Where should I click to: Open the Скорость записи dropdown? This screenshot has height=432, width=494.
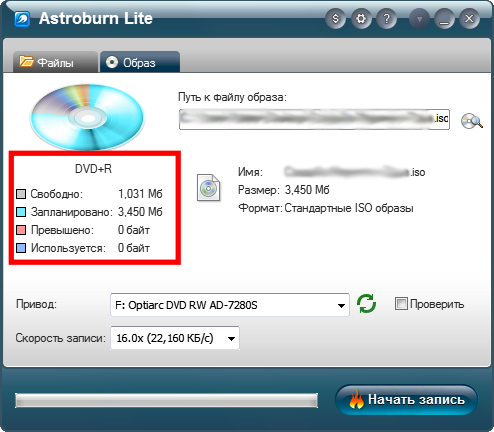point(175,338)
